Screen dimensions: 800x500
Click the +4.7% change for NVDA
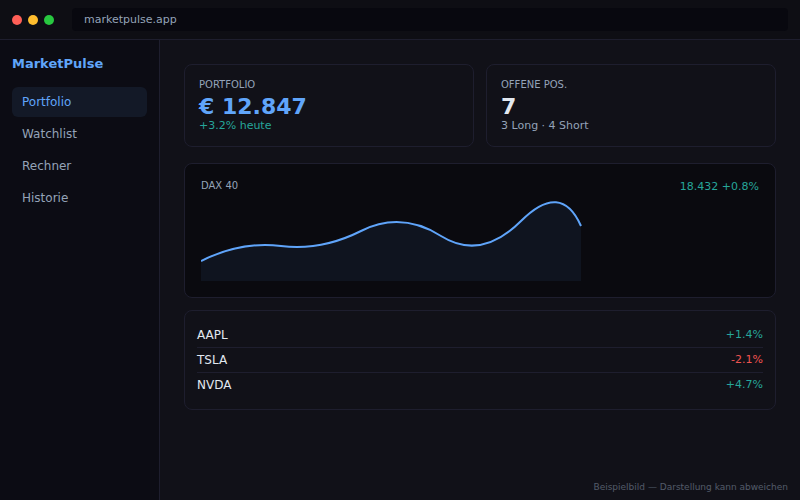tap(744, 385)
